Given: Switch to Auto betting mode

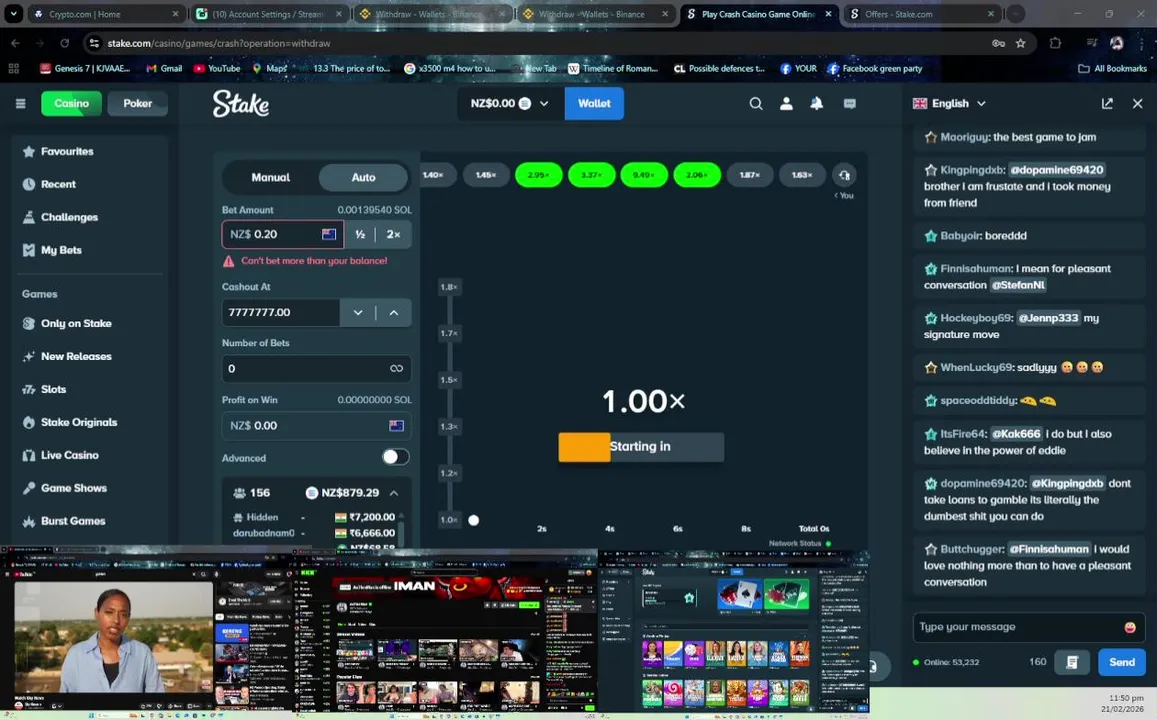Looking at the screenshot, I should pos(363,177).
